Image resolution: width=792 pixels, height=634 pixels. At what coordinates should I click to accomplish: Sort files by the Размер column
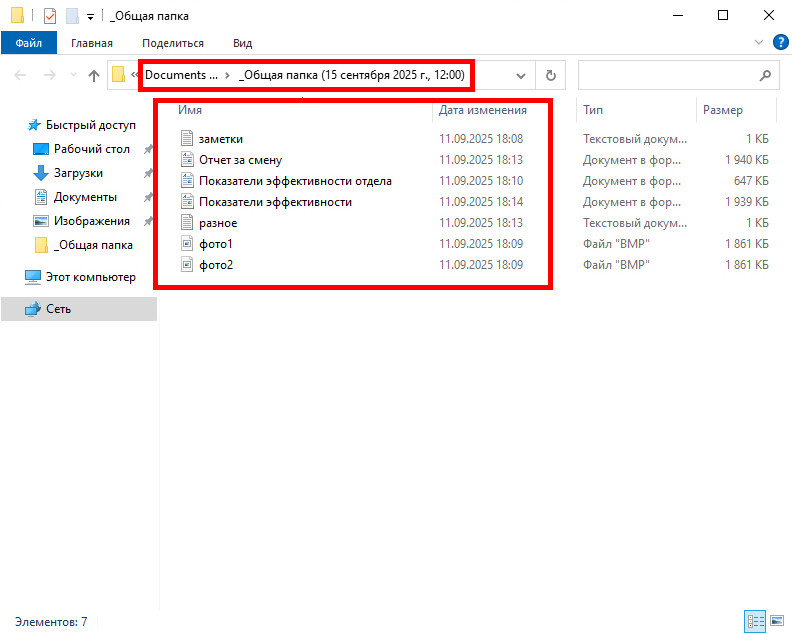click(723, 110)
